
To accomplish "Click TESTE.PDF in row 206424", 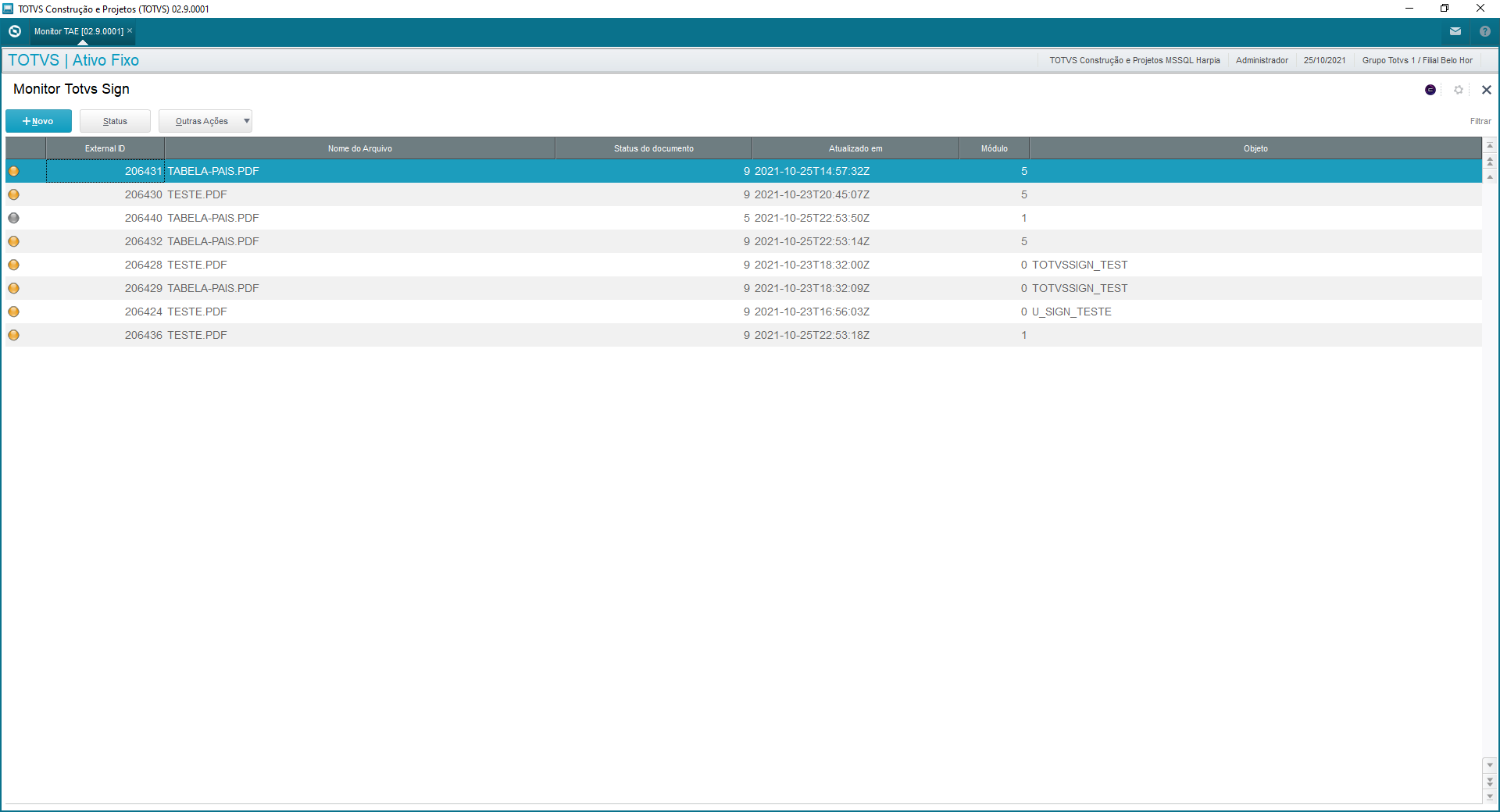I will (197, 312).
